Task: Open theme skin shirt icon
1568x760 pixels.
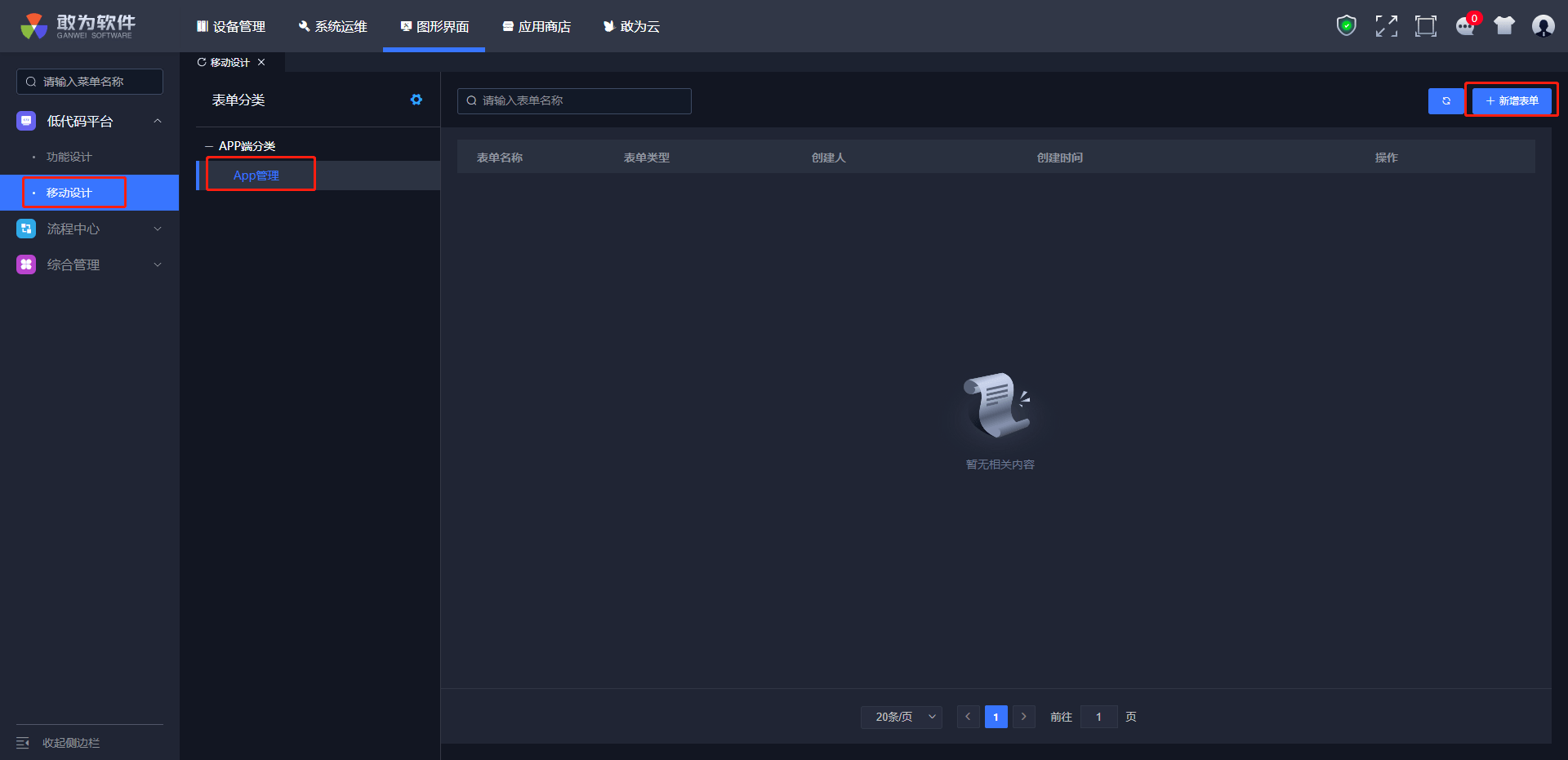Action: click(1504, 26)
